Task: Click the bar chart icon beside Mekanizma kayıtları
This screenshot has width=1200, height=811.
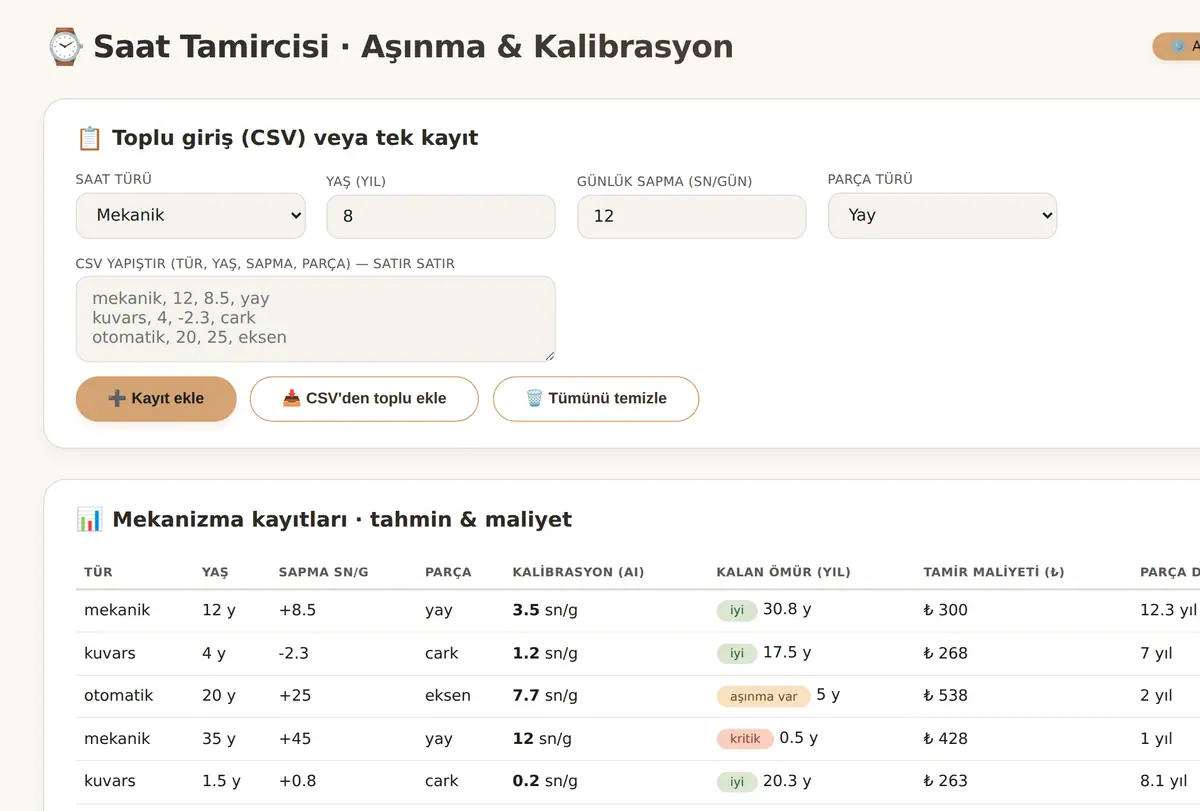Action: 89,519
